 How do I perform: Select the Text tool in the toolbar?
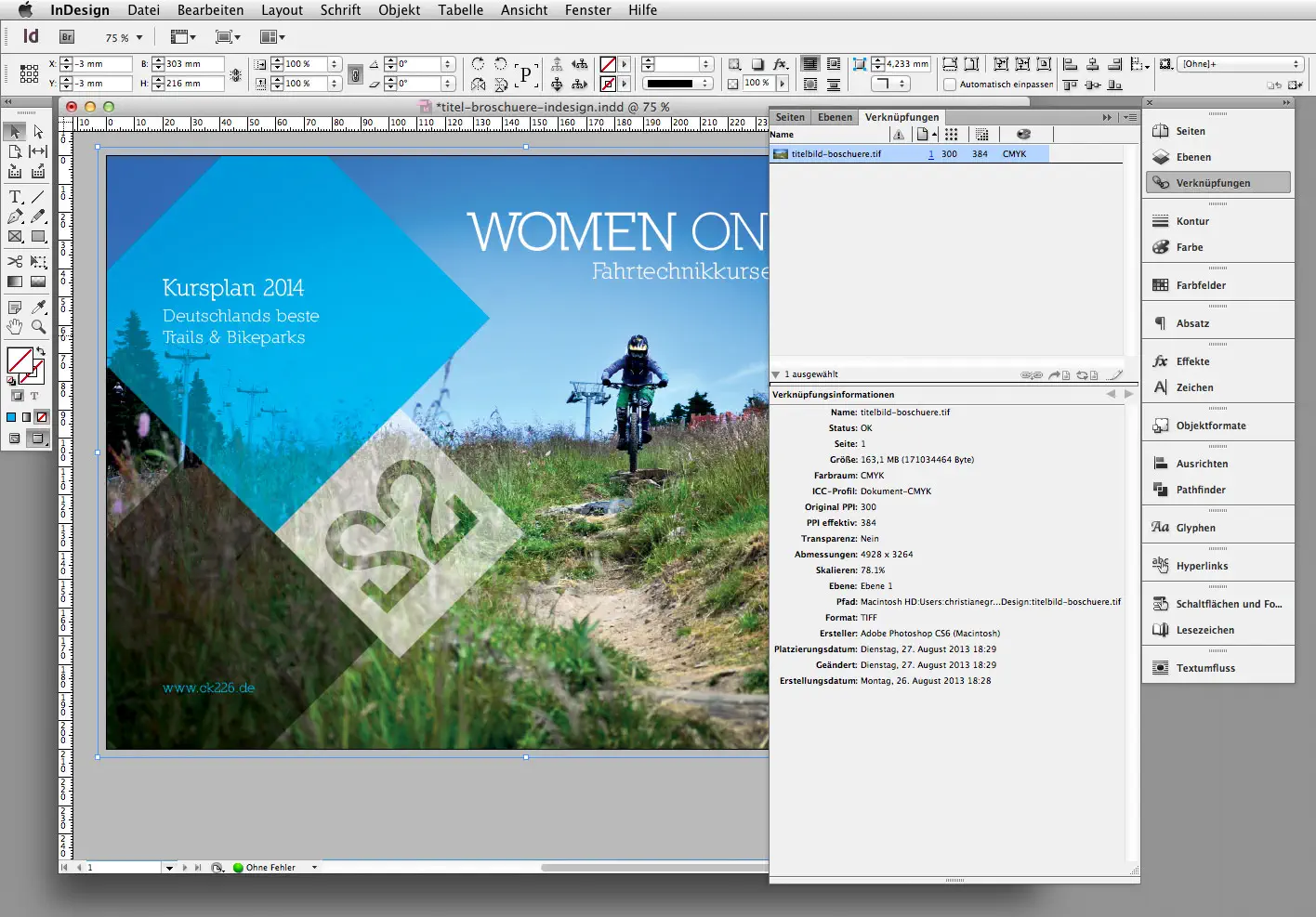tap(15, 197)
